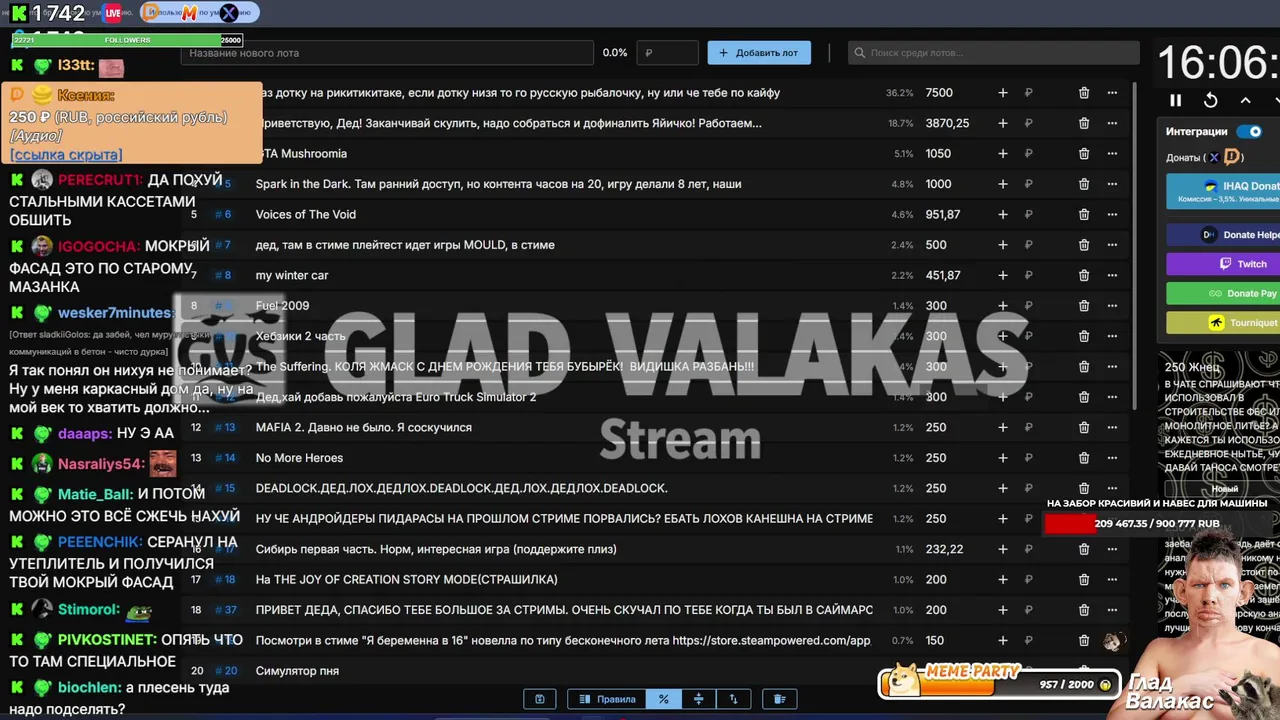Delete the No More Heroes lot
The width and height of the screenshot is (1280, 720).
click(x=1084, y=458)
